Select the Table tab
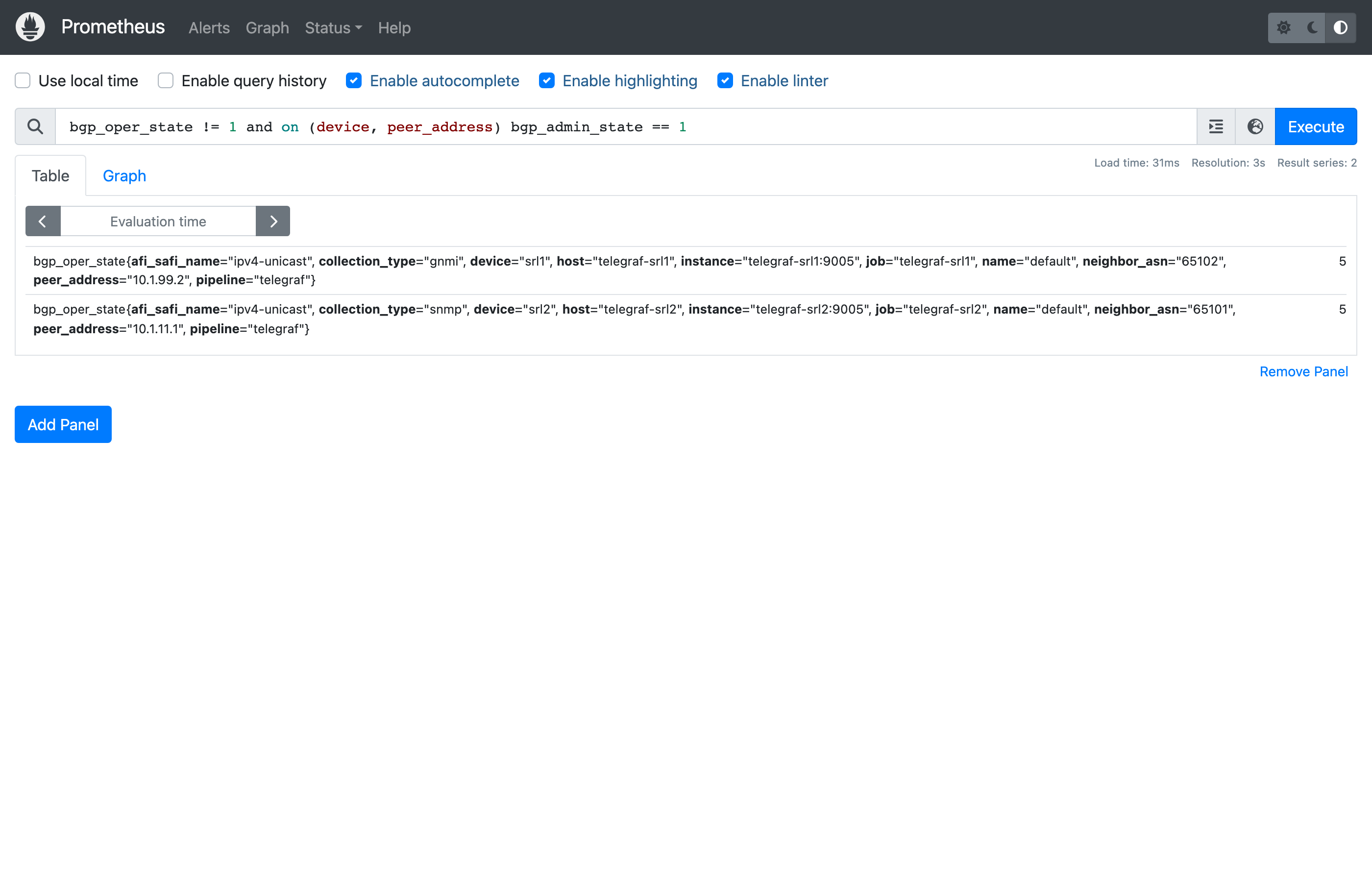 tap(50, 176)
